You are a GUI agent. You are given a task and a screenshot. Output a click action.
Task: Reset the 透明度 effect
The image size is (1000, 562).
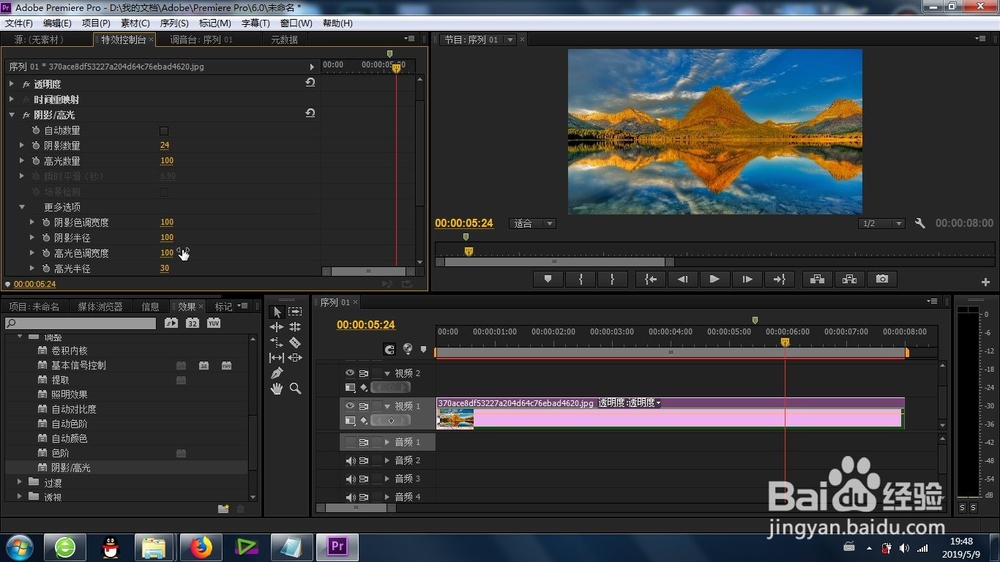tap(310, 83)
